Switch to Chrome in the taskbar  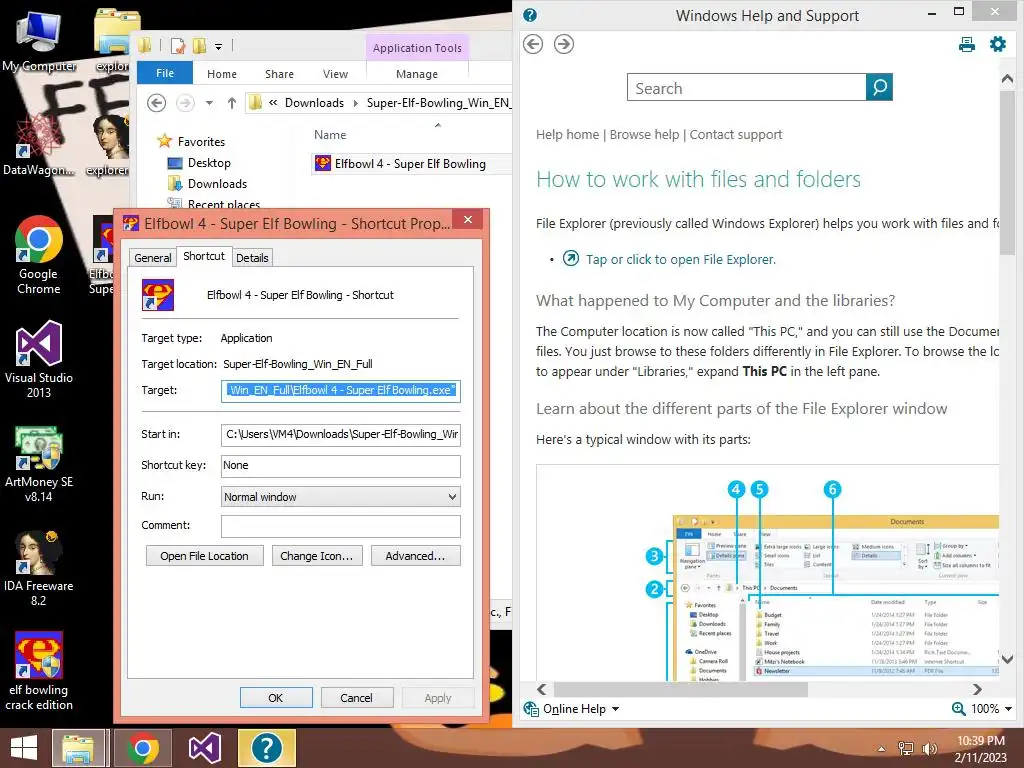142,748
